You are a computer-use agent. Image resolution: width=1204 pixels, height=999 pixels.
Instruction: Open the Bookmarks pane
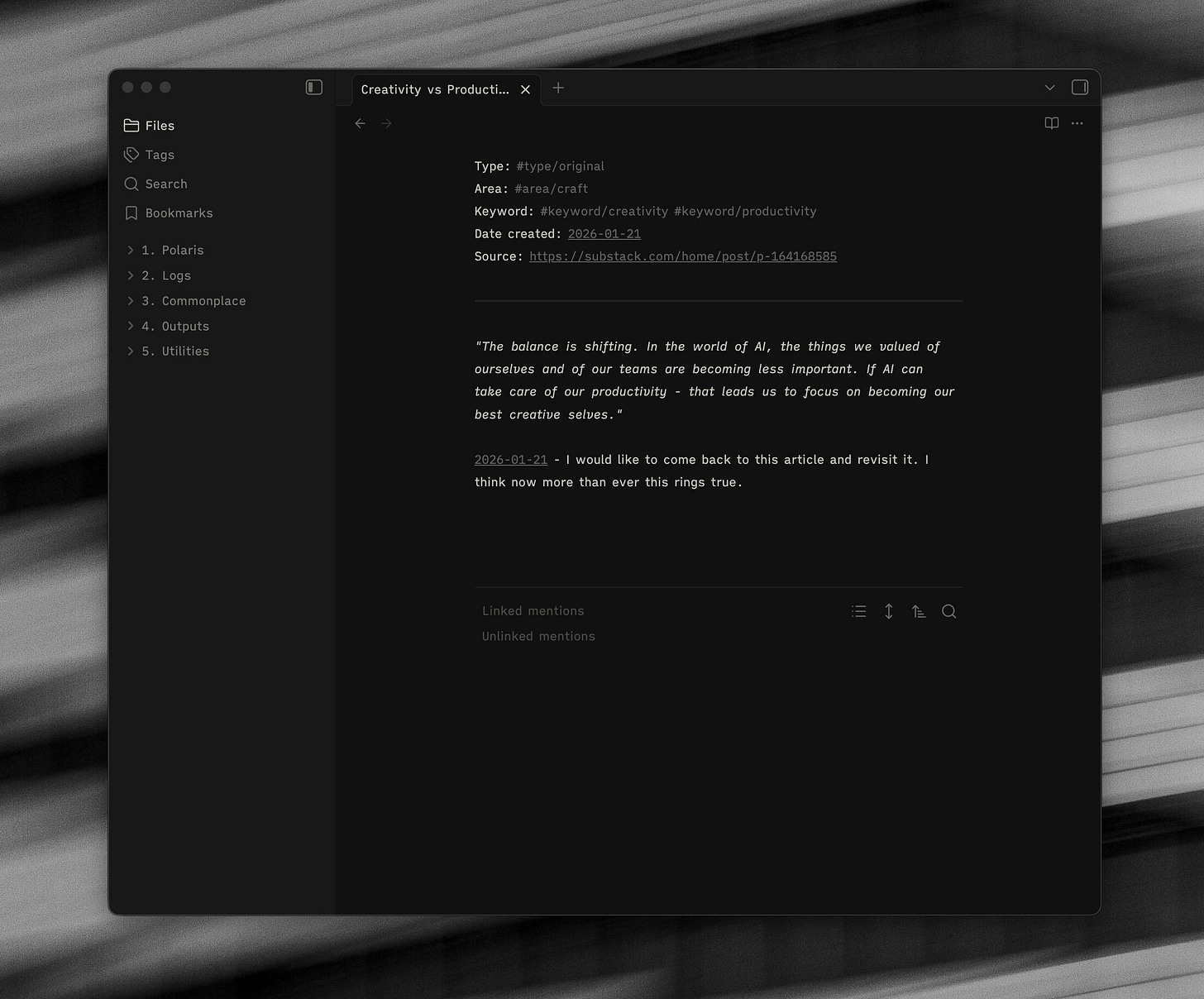[169, 213]
